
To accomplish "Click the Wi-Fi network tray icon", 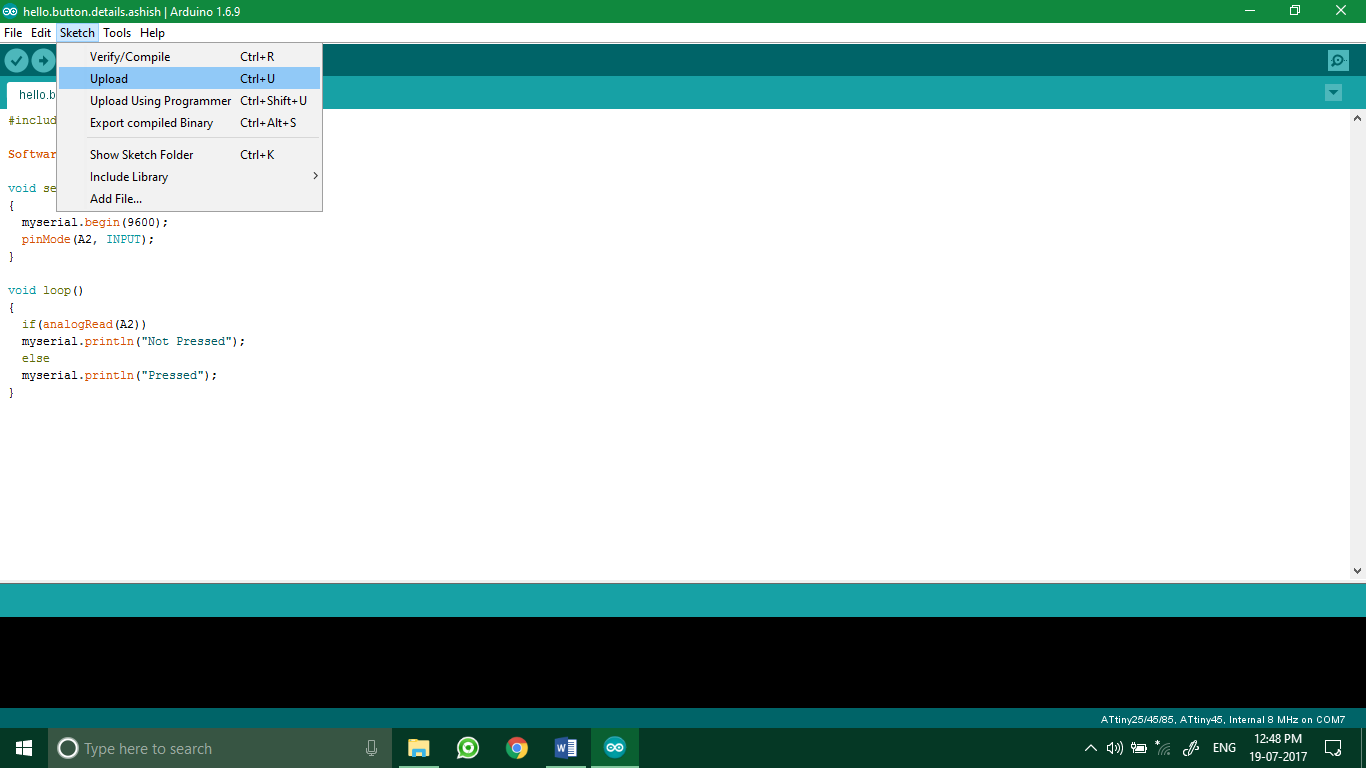I will point(1163,748).
